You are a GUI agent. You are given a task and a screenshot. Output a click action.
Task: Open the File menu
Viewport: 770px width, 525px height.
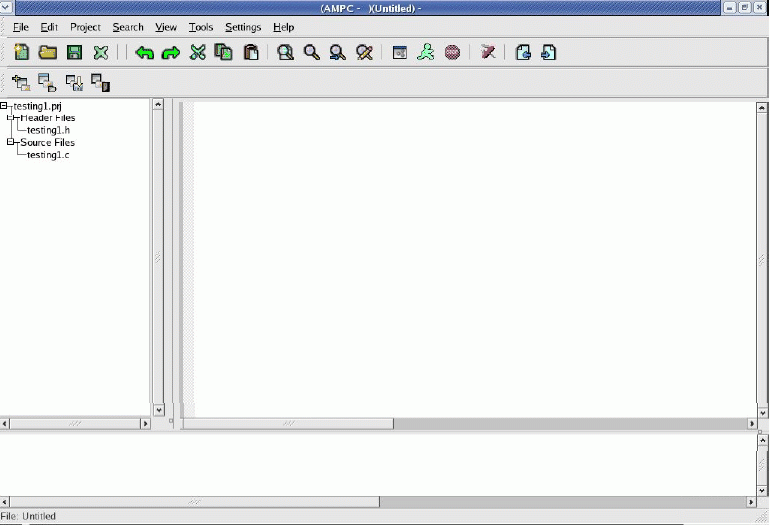click(21, 27)
